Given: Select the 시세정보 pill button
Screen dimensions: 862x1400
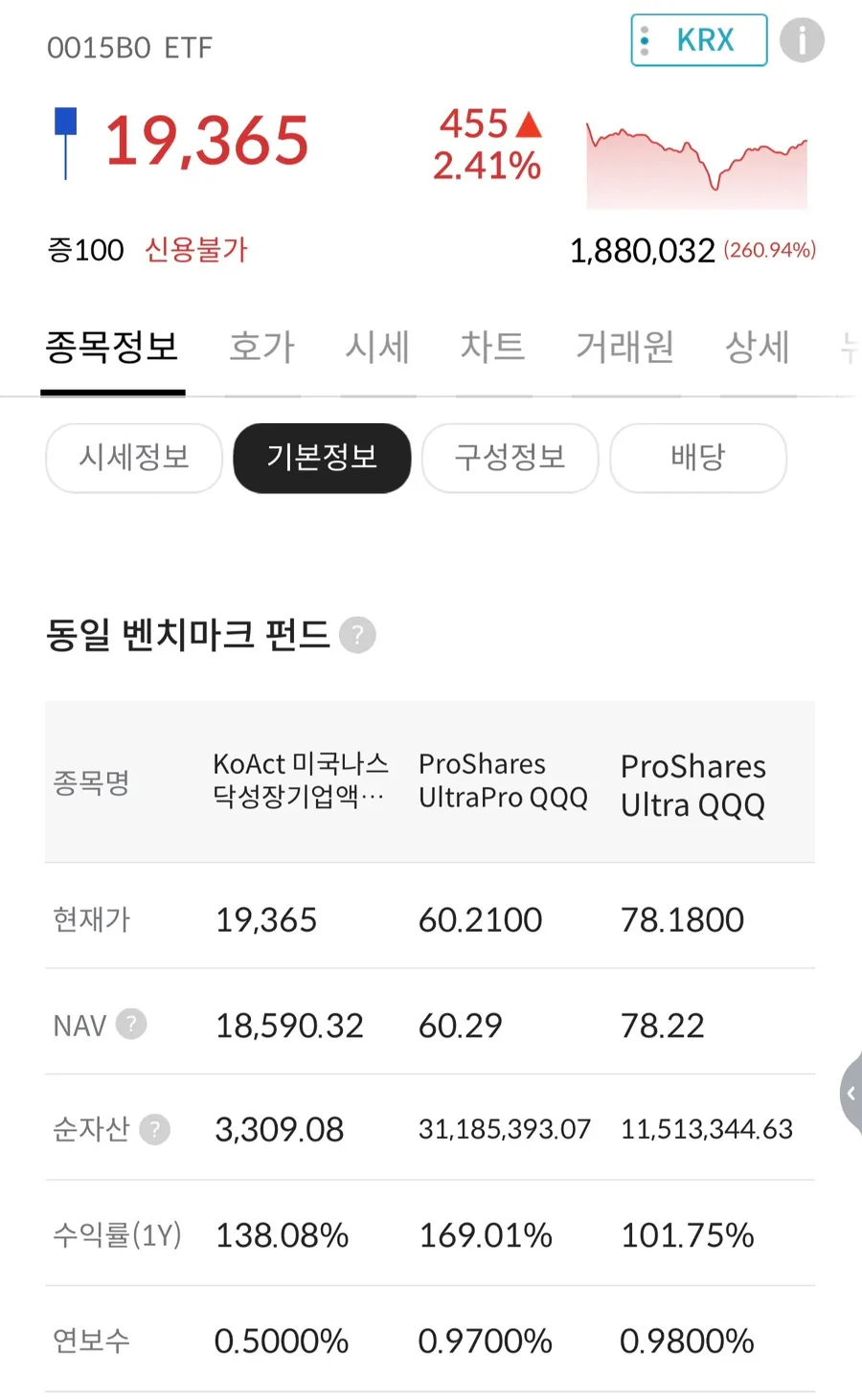Looking at the screenshot, I should [x=134, y=458].
